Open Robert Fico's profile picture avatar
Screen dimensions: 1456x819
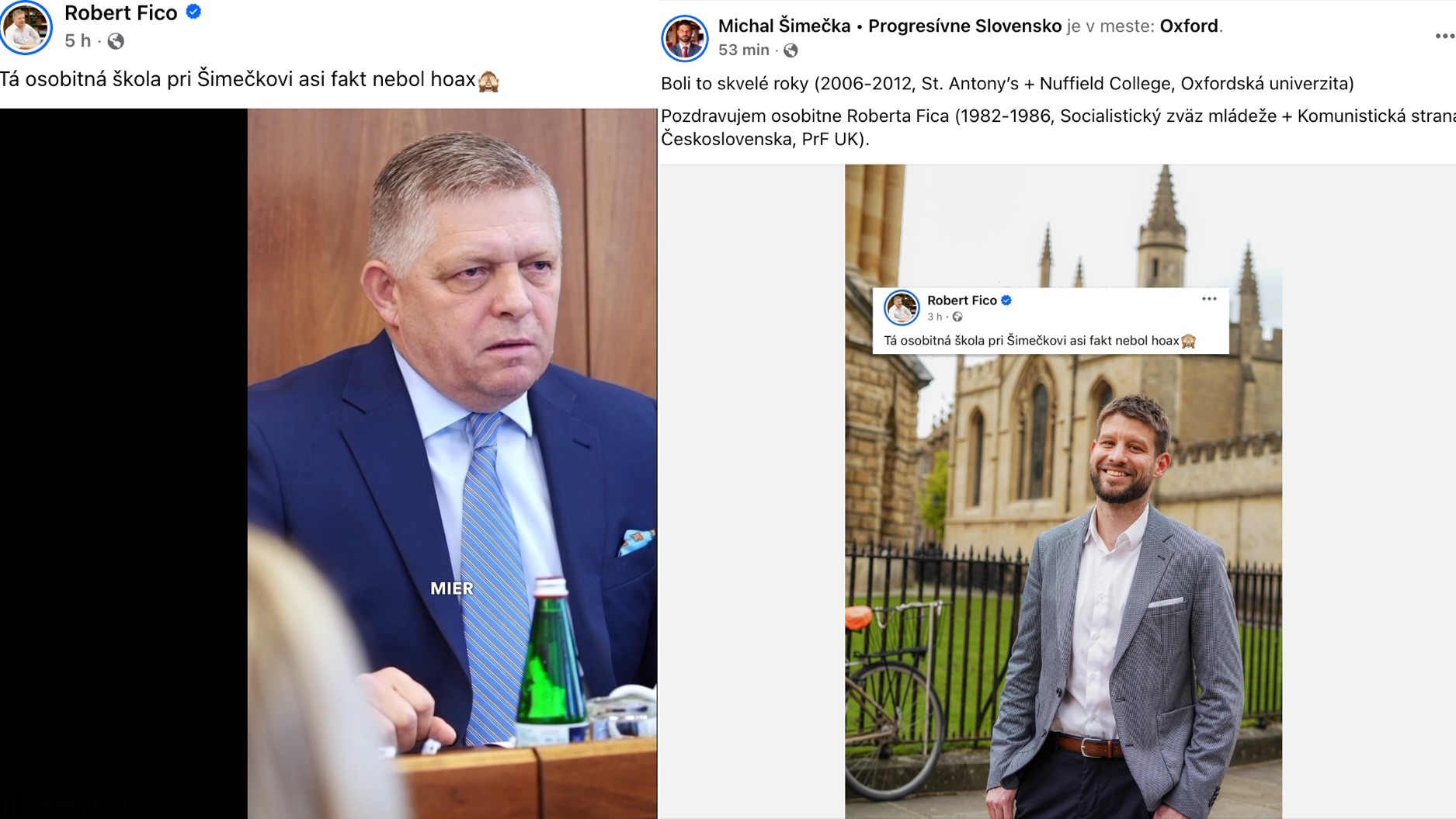click(x=26, y=27)
